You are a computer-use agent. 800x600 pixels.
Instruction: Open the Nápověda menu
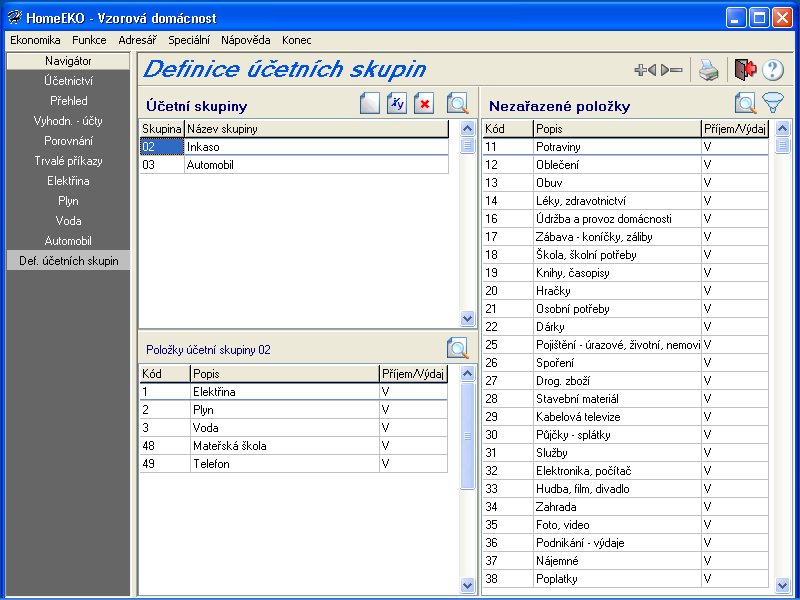(246, 40)
